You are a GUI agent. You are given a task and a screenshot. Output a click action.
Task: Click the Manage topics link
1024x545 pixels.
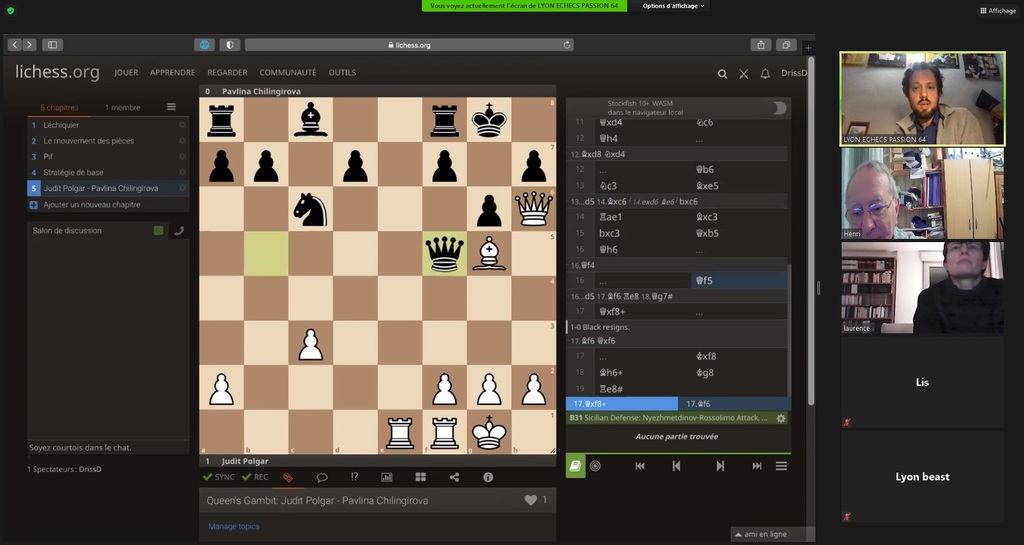pyautogui.click(x=236, y=526)
